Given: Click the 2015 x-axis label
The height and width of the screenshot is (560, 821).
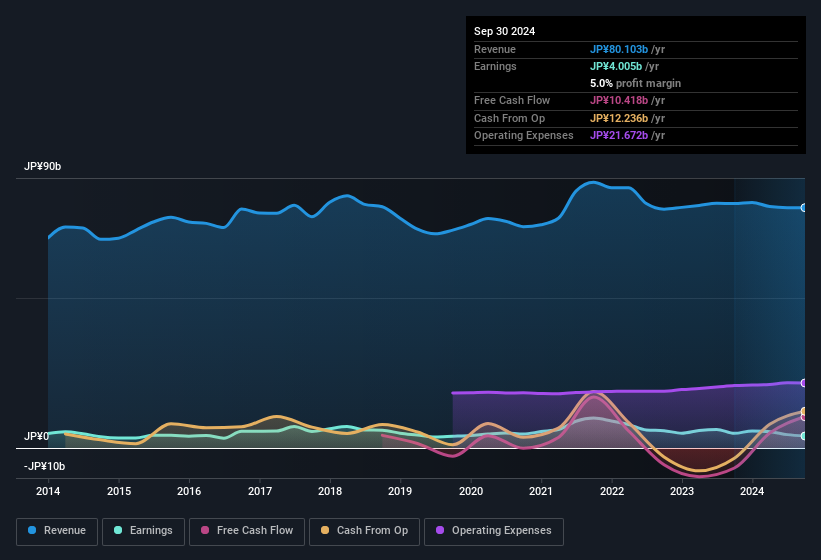Looking at the screenshot, I should pos(119,491).
